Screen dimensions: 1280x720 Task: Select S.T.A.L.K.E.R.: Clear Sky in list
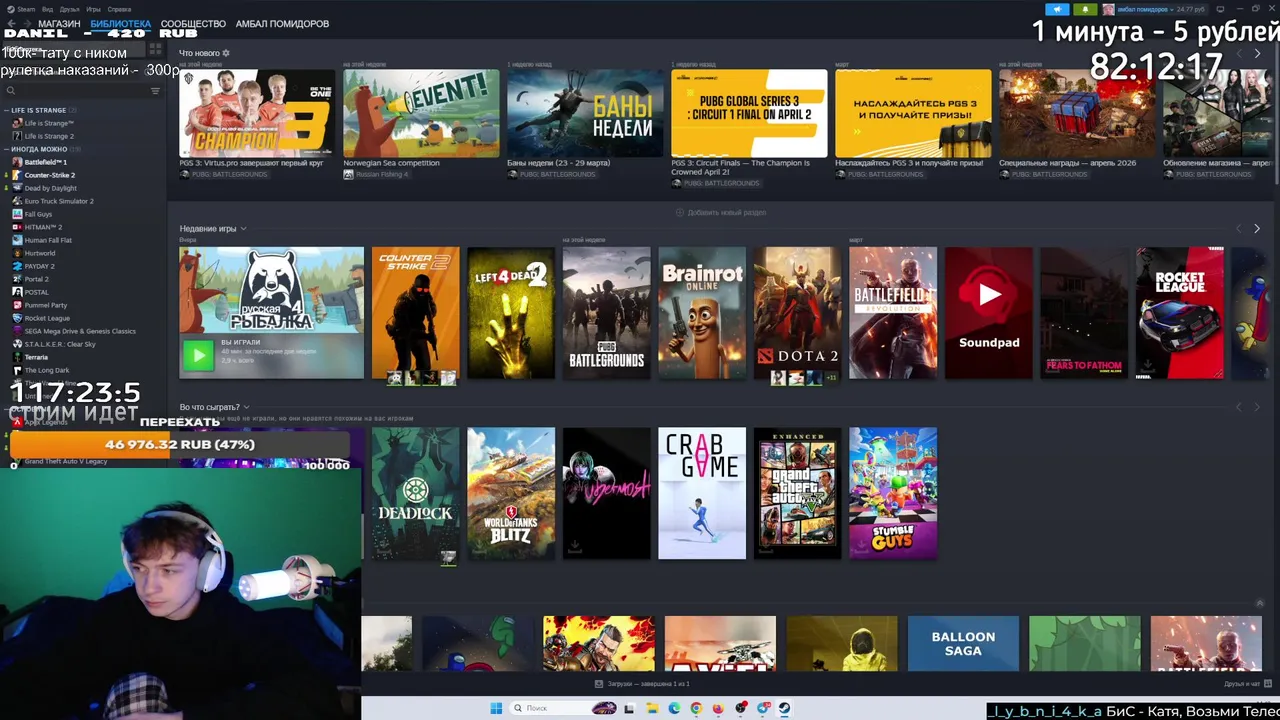60,344
